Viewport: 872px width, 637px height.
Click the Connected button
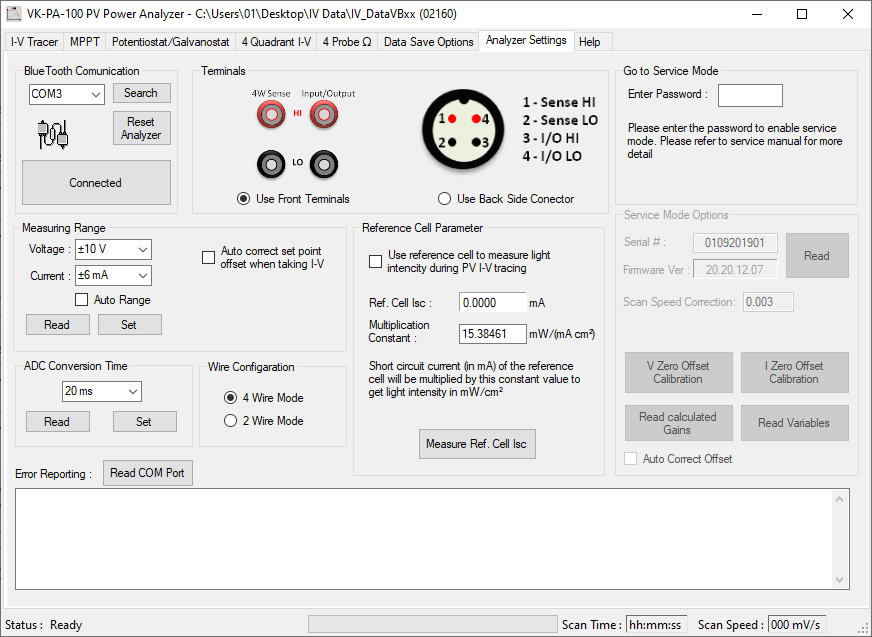pos(96,182)
